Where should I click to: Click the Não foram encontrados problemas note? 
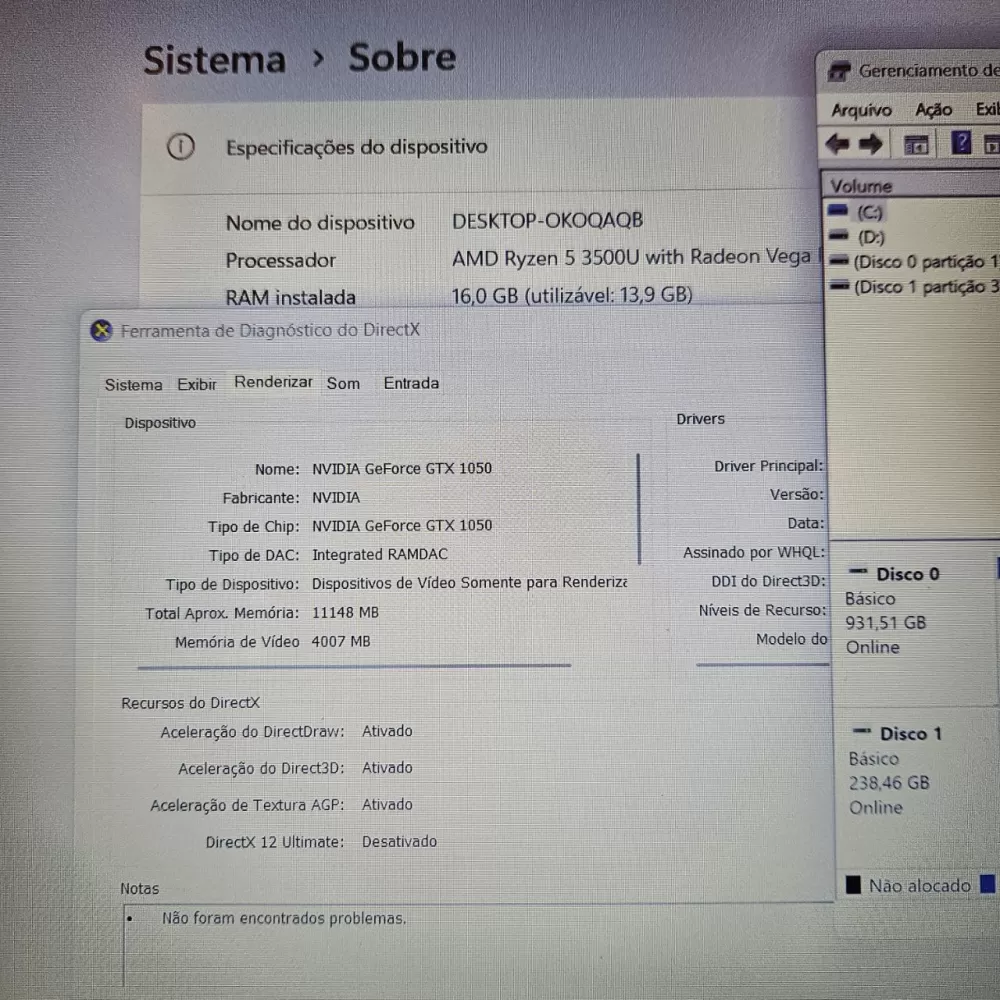coord(284,918)
